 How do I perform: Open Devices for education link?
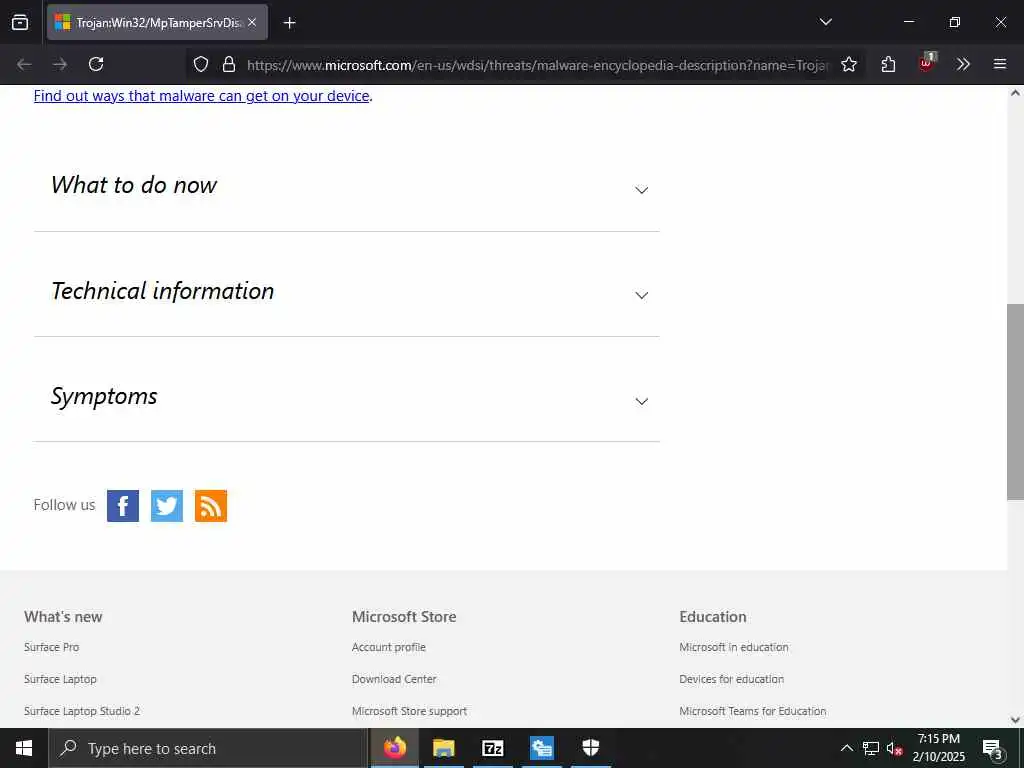click(x=731, y=679)
